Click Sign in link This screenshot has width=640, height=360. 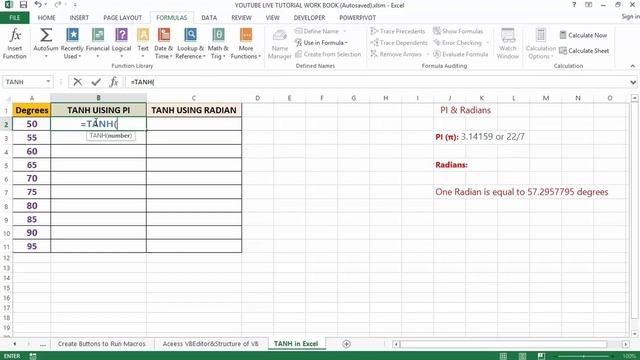[x=630, y=16]
